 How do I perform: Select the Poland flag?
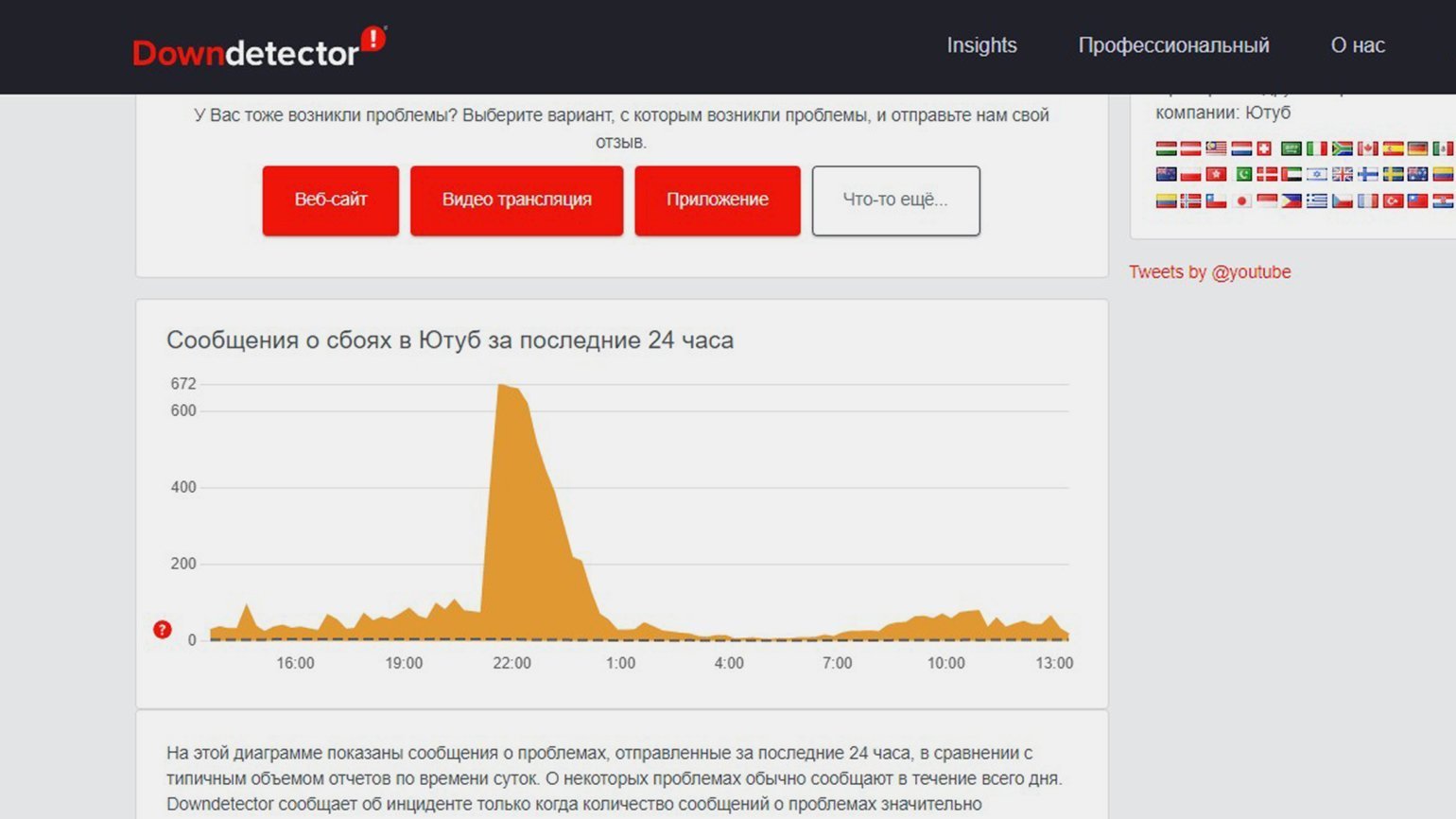[x=1190, y=174]
